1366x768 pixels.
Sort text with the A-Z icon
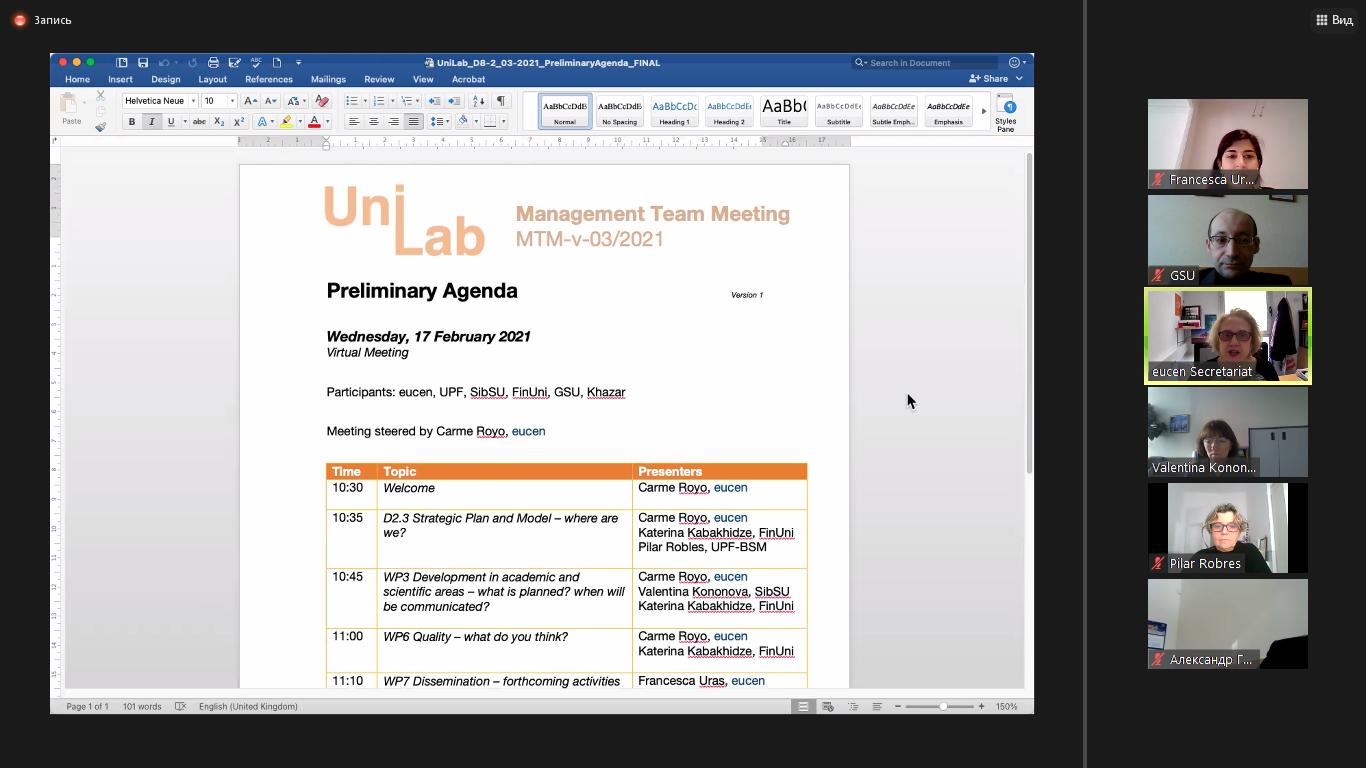click(x=478, y=101)
